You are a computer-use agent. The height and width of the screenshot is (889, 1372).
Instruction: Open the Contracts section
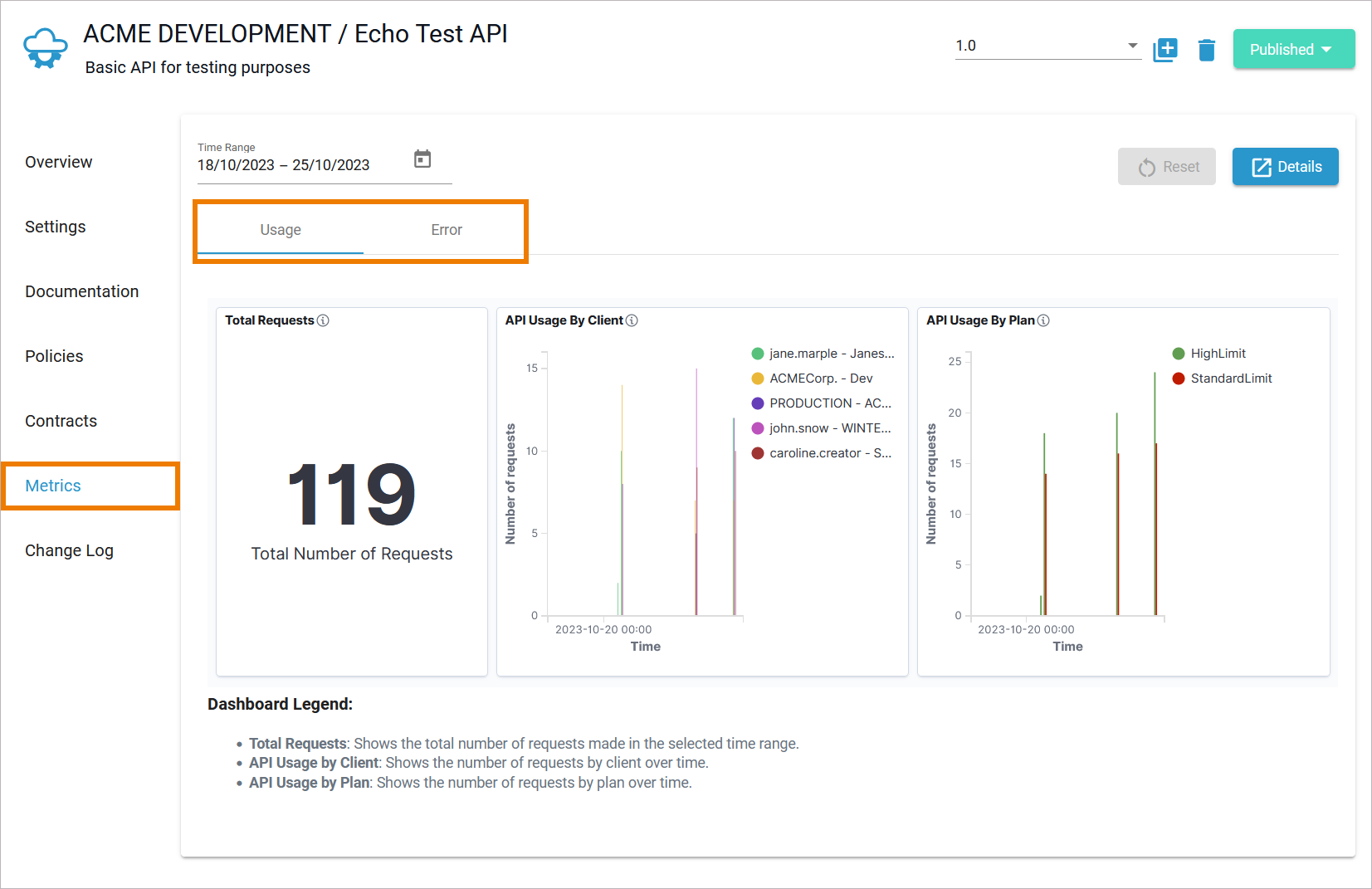point(61,421)
